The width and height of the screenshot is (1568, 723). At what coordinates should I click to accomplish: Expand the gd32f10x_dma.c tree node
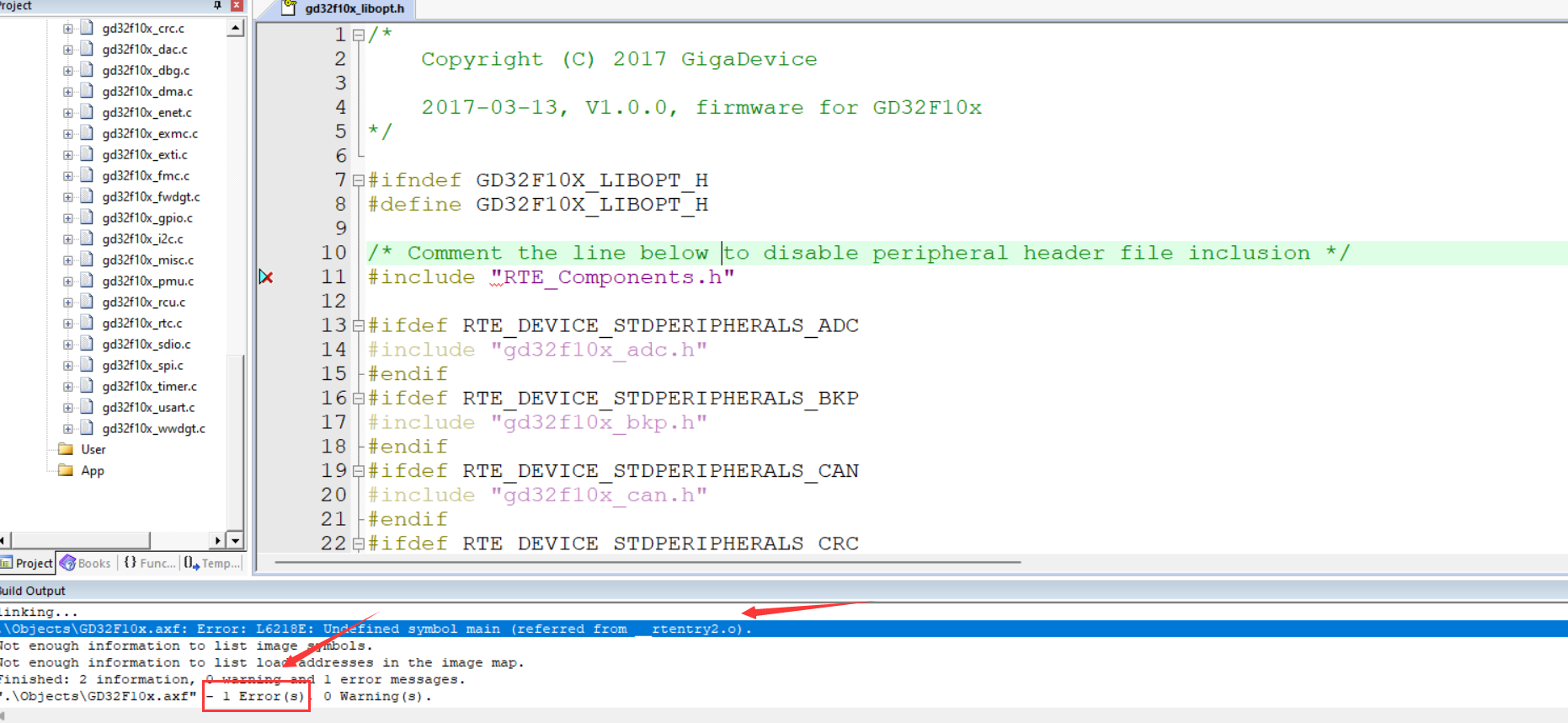(68, 92)
